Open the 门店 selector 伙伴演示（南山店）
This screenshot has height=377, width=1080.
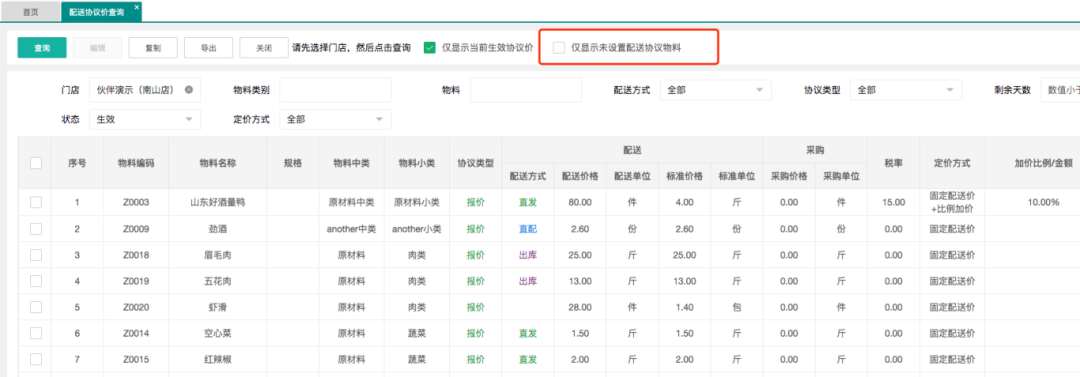coord(145,90)
